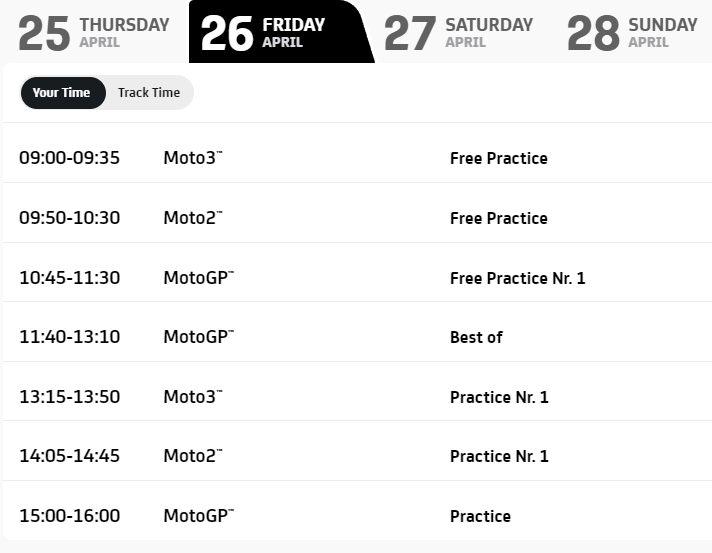Image resolution: width=712 pixels, height=553 pixels.
Task: Switch to Thursday 25 April tab
Action: (94, 32)
